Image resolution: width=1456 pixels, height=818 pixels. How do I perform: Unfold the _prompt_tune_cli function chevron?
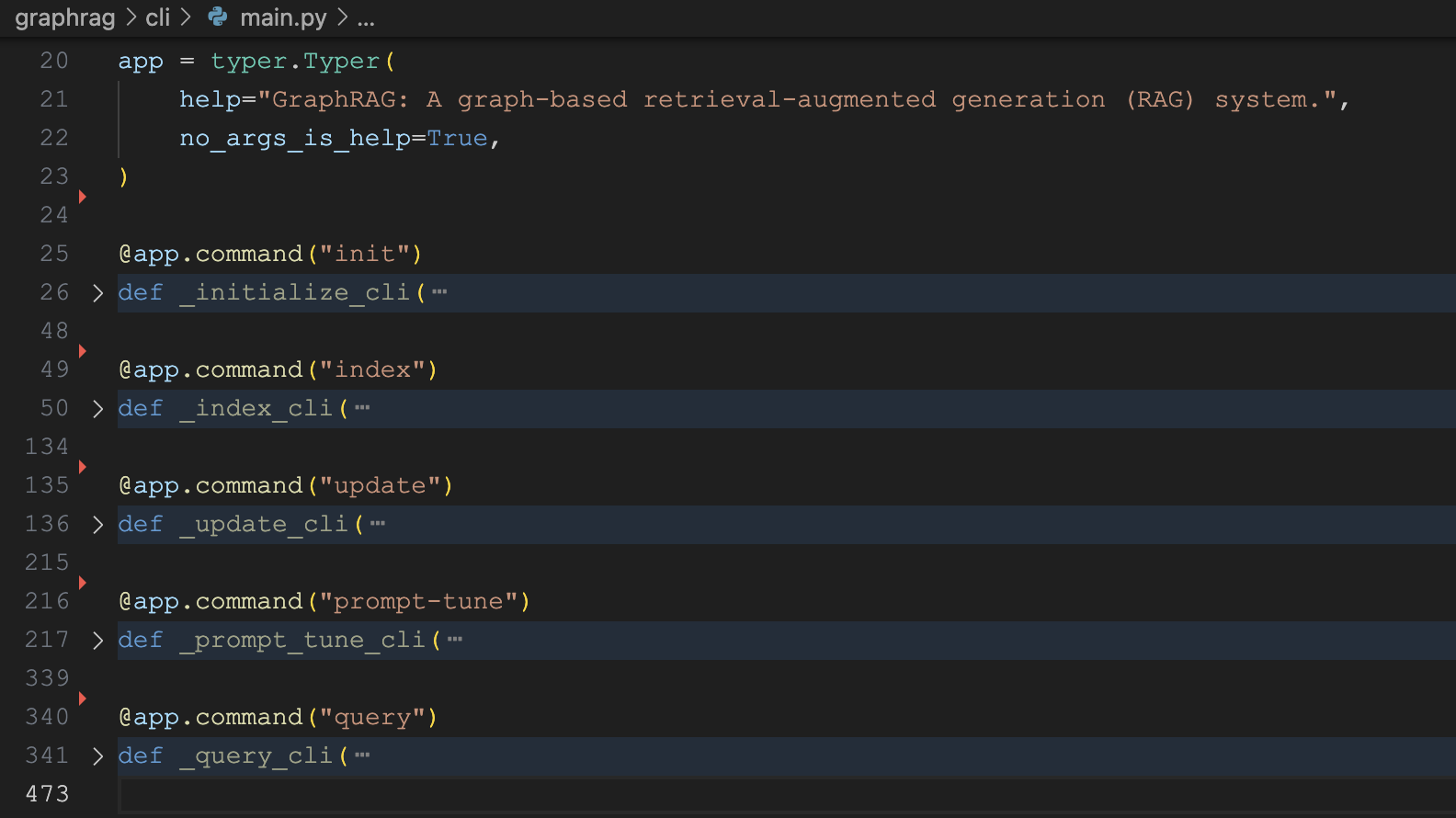(98, 641)
